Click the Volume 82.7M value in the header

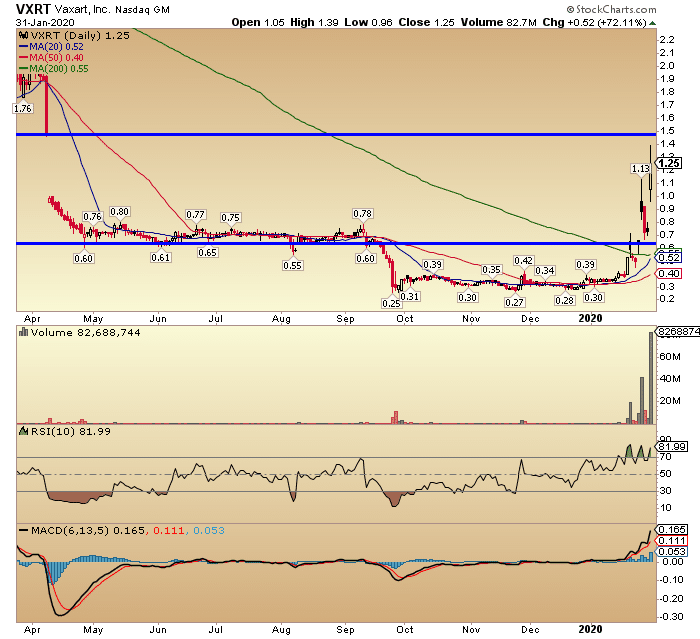(498, 22)
